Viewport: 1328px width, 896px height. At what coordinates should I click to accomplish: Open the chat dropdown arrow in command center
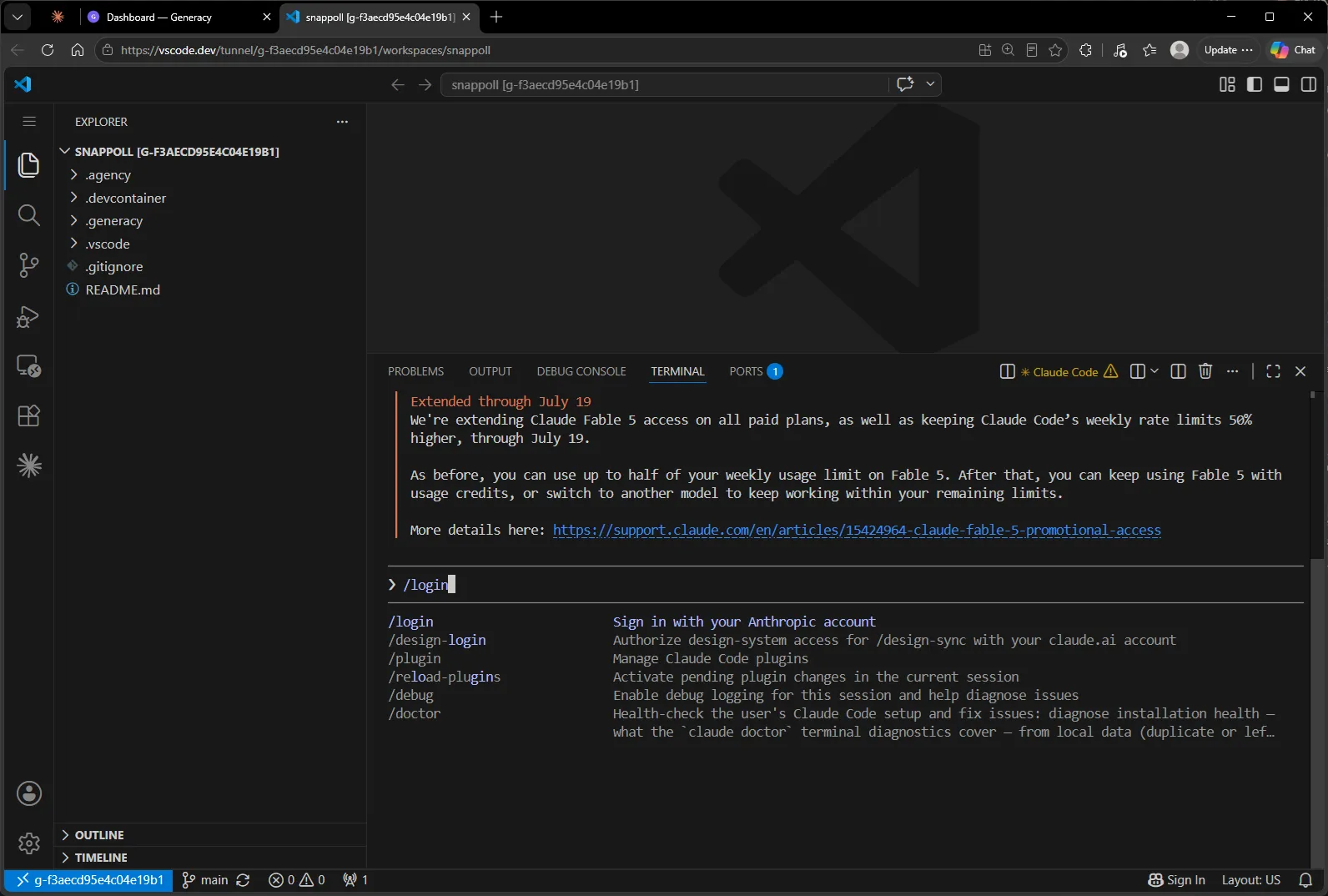930,84
